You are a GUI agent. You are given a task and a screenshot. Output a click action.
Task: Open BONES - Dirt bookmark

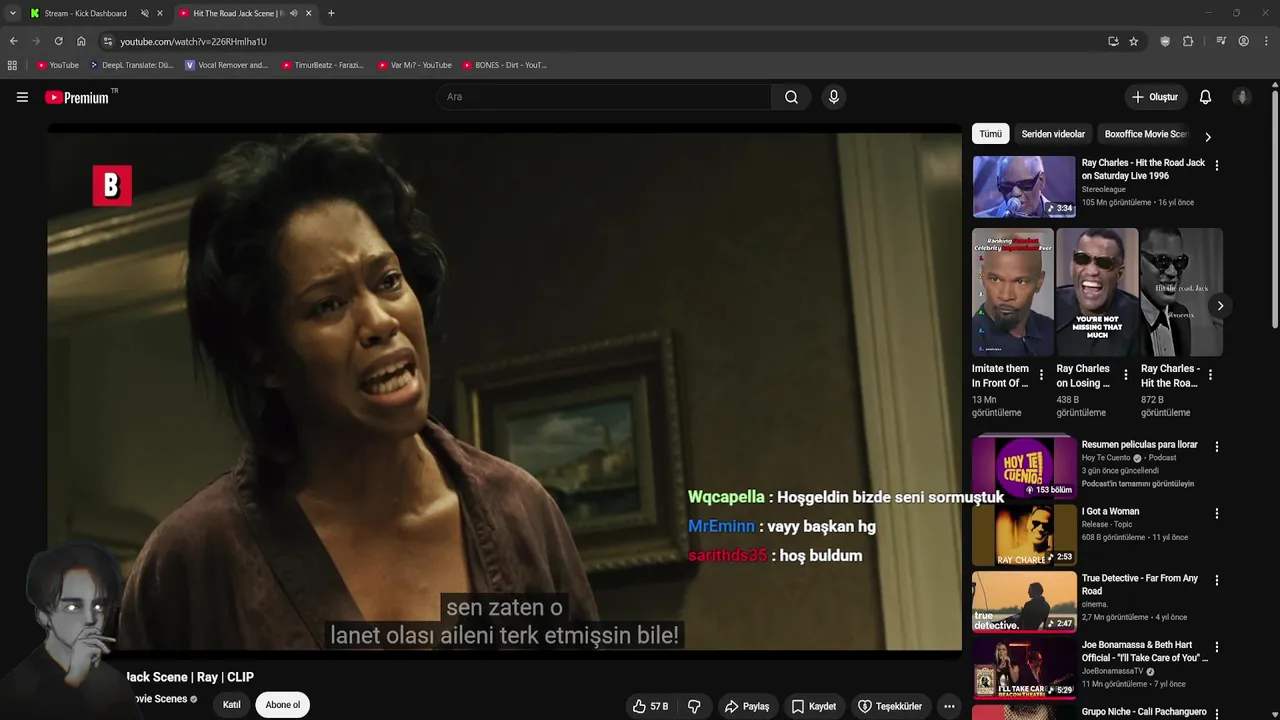[505, 65]
